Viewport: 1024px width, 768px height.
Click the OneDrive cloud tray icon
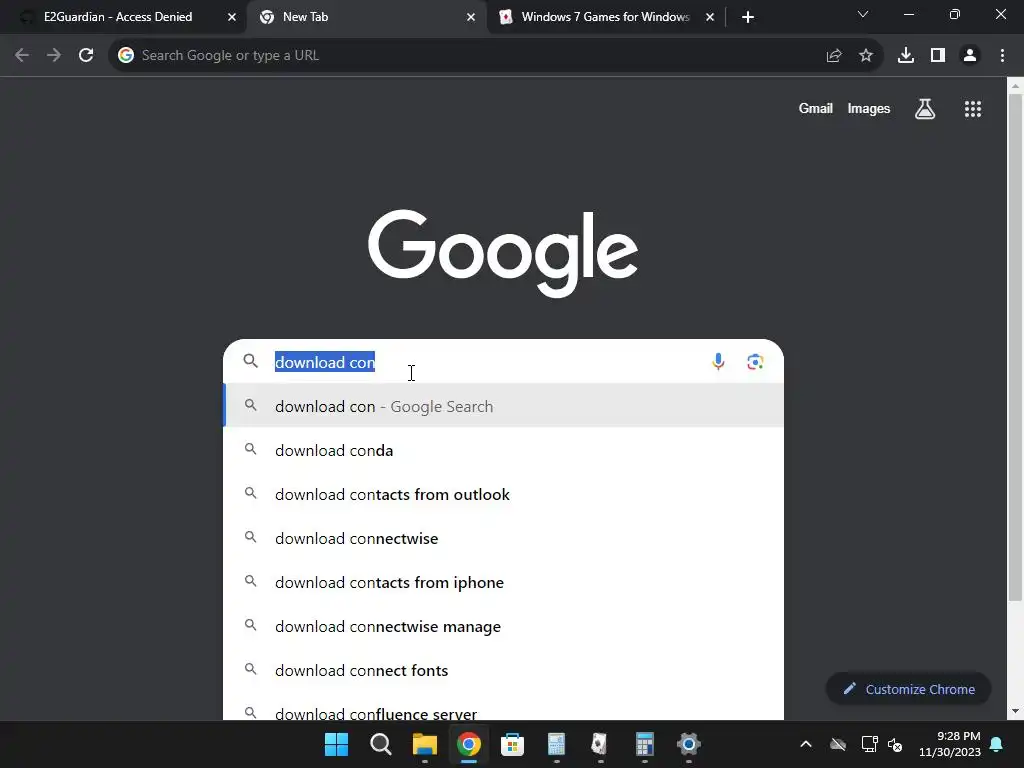click(x=838, y=744)
